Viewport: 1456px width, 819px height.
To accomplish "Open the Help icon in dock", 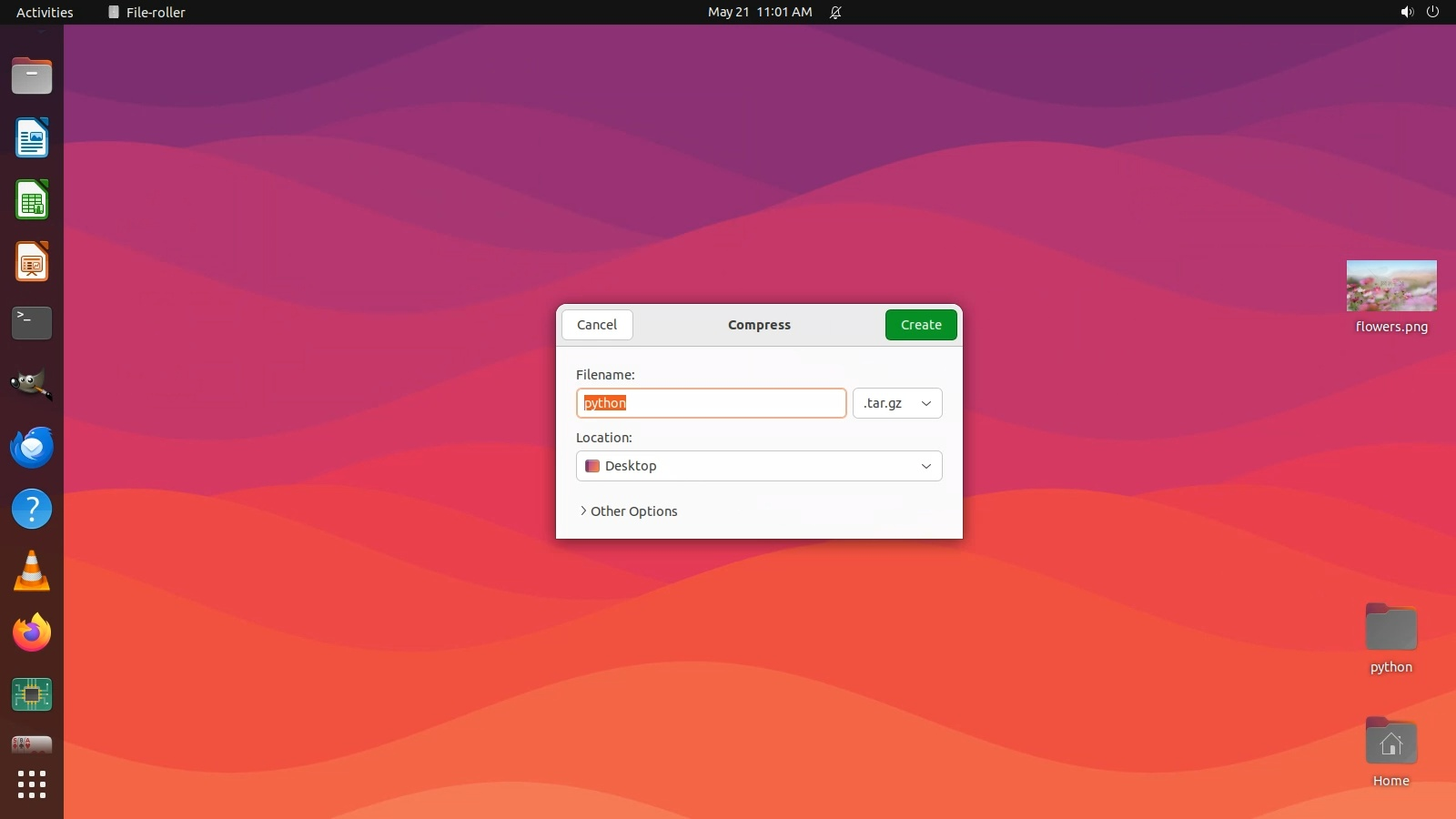I will 32,509.
